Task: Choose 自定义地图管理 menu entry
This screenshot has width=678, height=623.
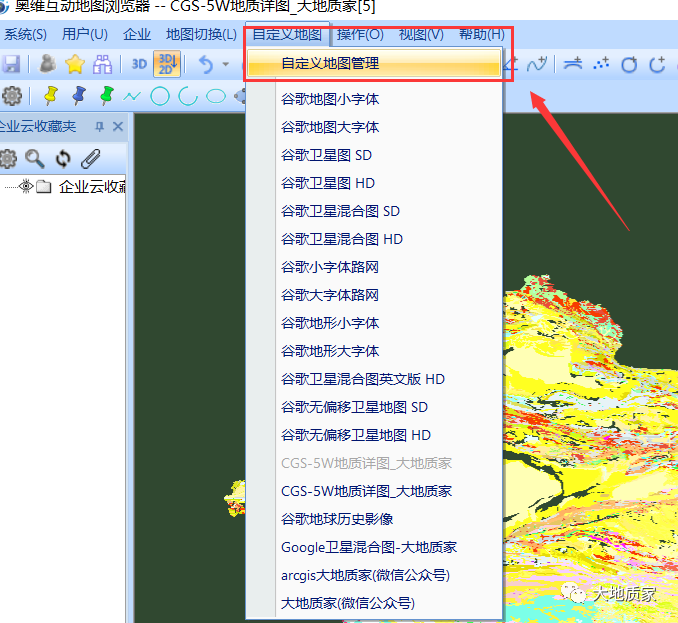Action: point(374,63)
